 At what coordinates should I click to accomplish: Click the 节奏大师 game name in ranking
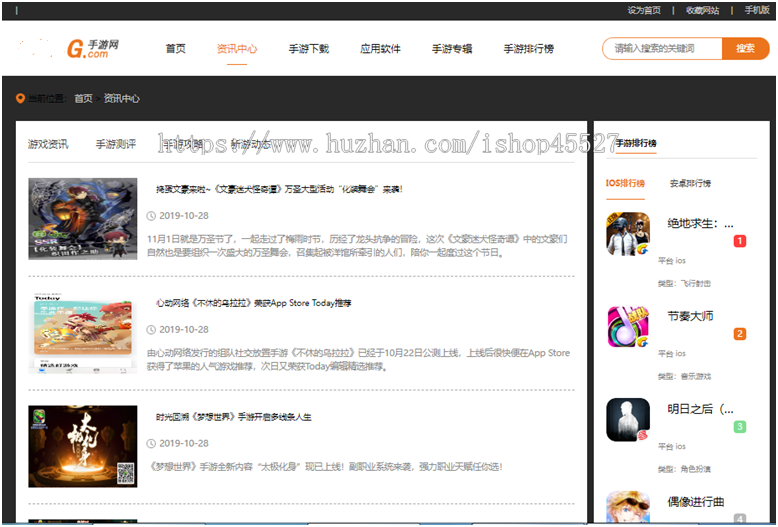point(690,316)
